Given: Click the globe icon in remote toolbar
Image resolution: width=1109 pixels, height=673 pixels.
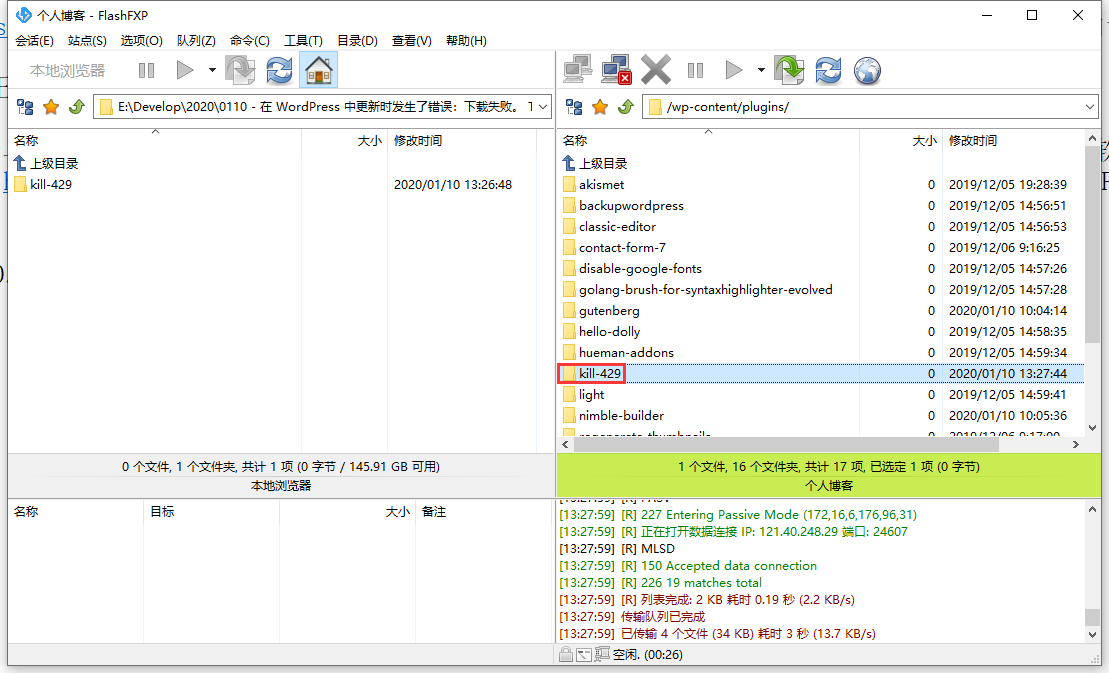Looking at the screenshot, I should pyautogui.click(x=867, y=70).
